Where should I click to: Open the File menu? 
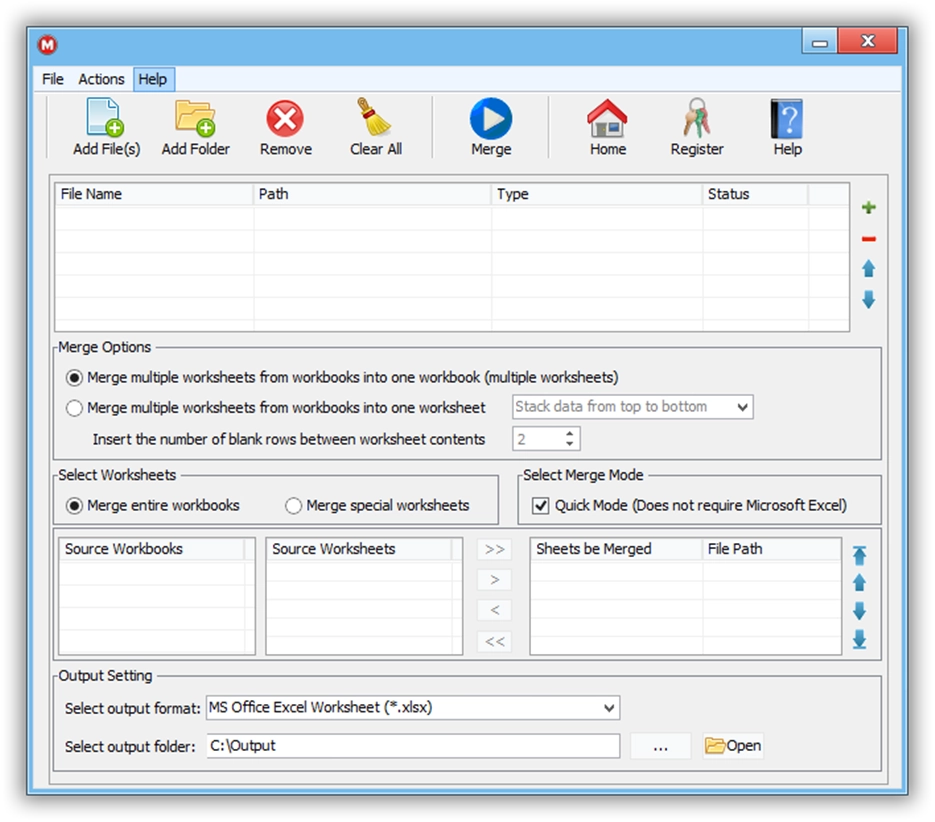coord(52,79)
